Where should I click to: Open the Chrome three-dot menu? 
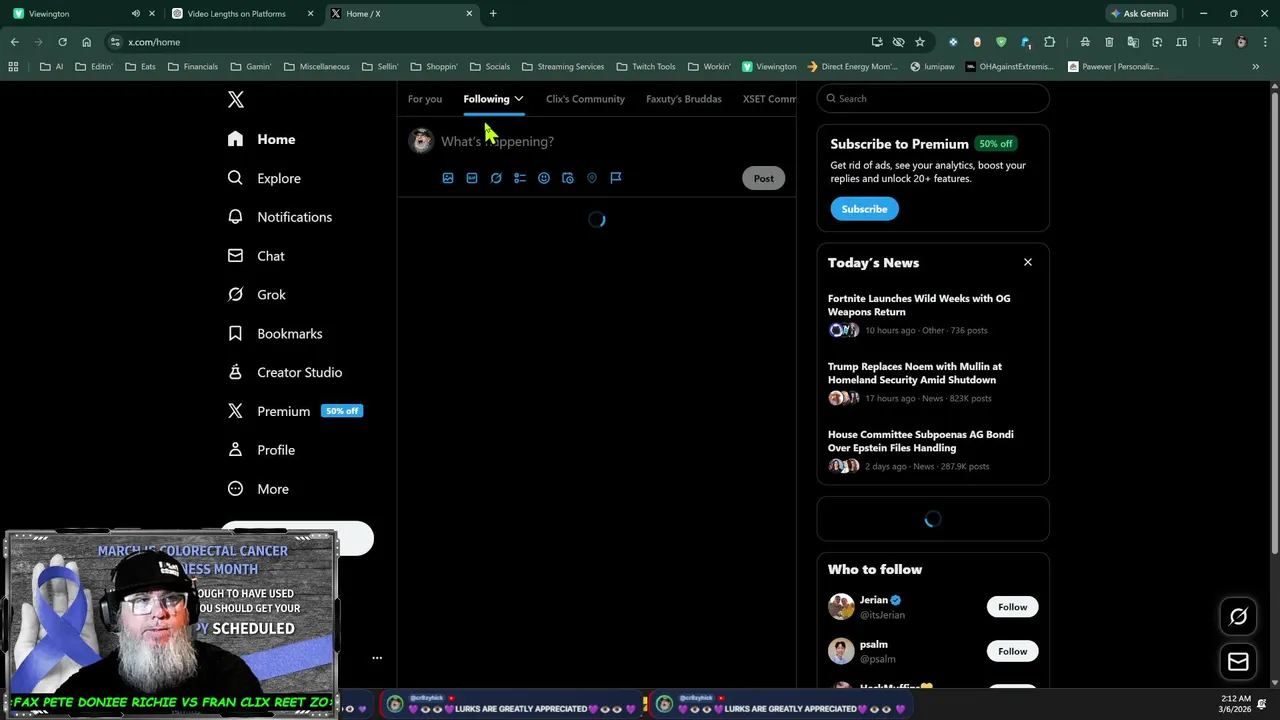tap(1265, 42)
